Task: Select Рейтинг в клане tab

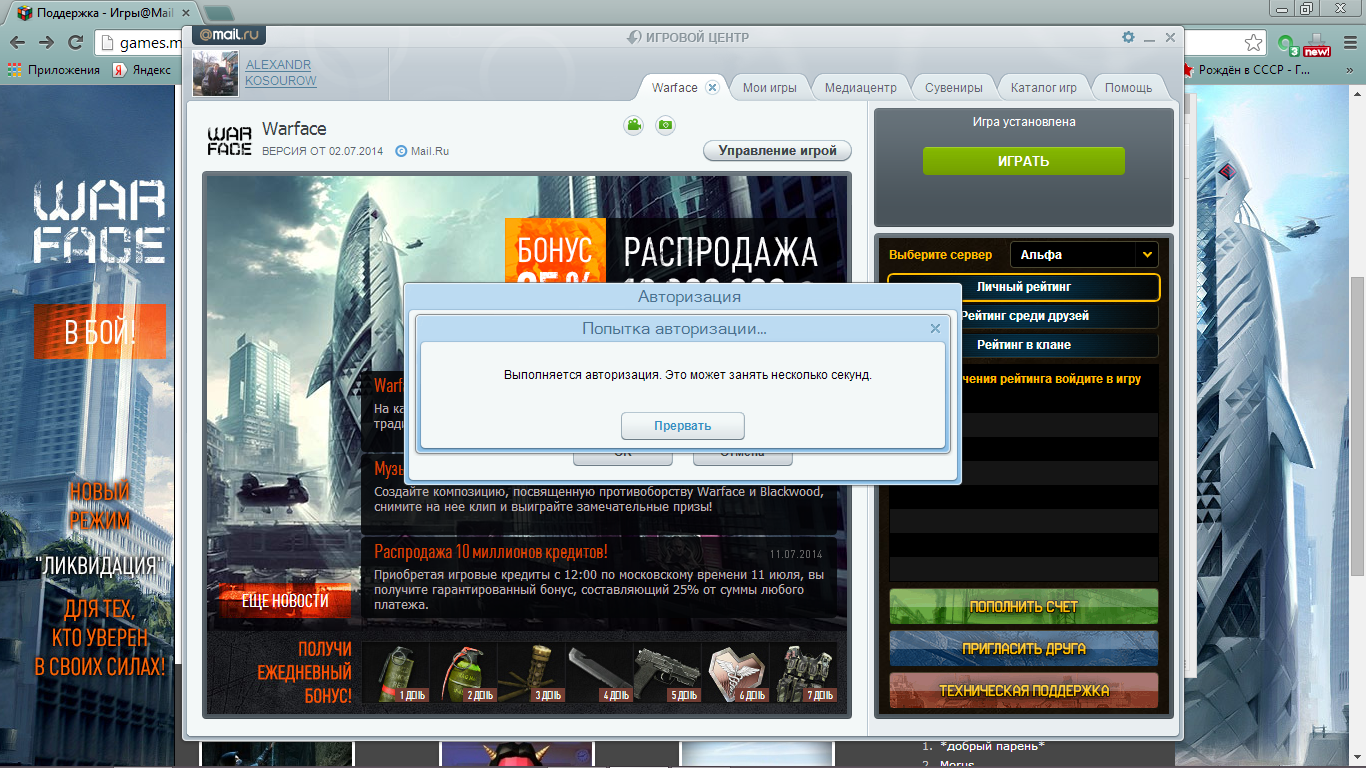Action: 1024,345
